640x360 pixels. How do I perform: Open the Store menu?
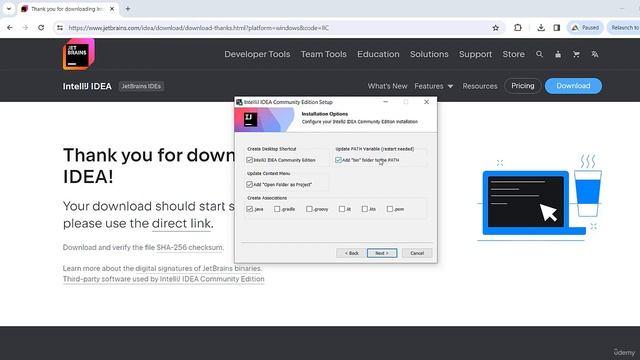click(x=513, y=54)
